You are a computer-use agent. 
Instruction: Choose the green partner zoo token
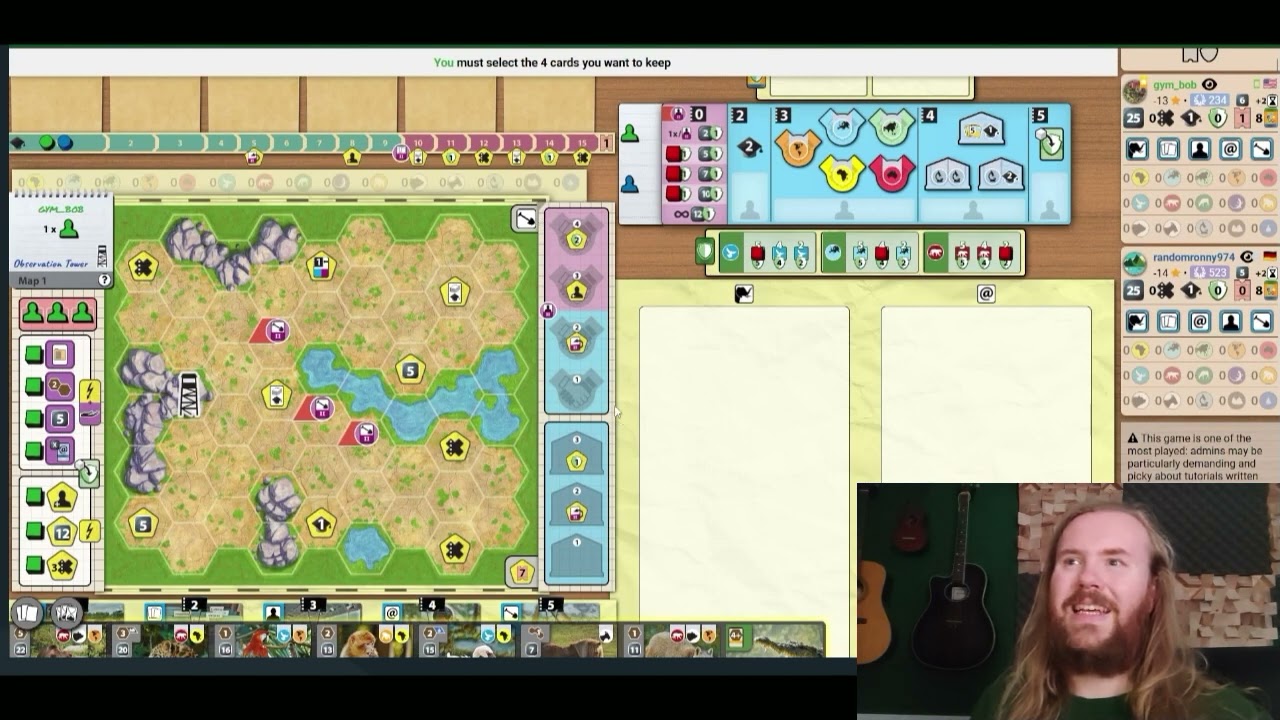[892, 126]
